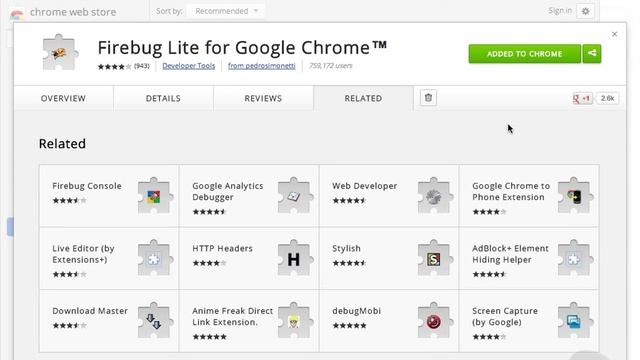Switch to the Reviews tab
640x360 pixels.
coord(263,98)
